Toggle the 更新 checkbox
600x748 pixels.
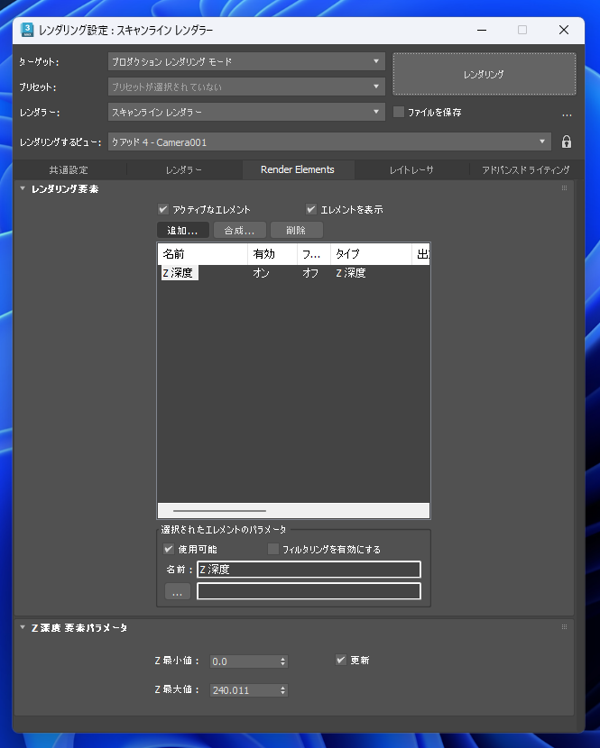coord(341,660)
